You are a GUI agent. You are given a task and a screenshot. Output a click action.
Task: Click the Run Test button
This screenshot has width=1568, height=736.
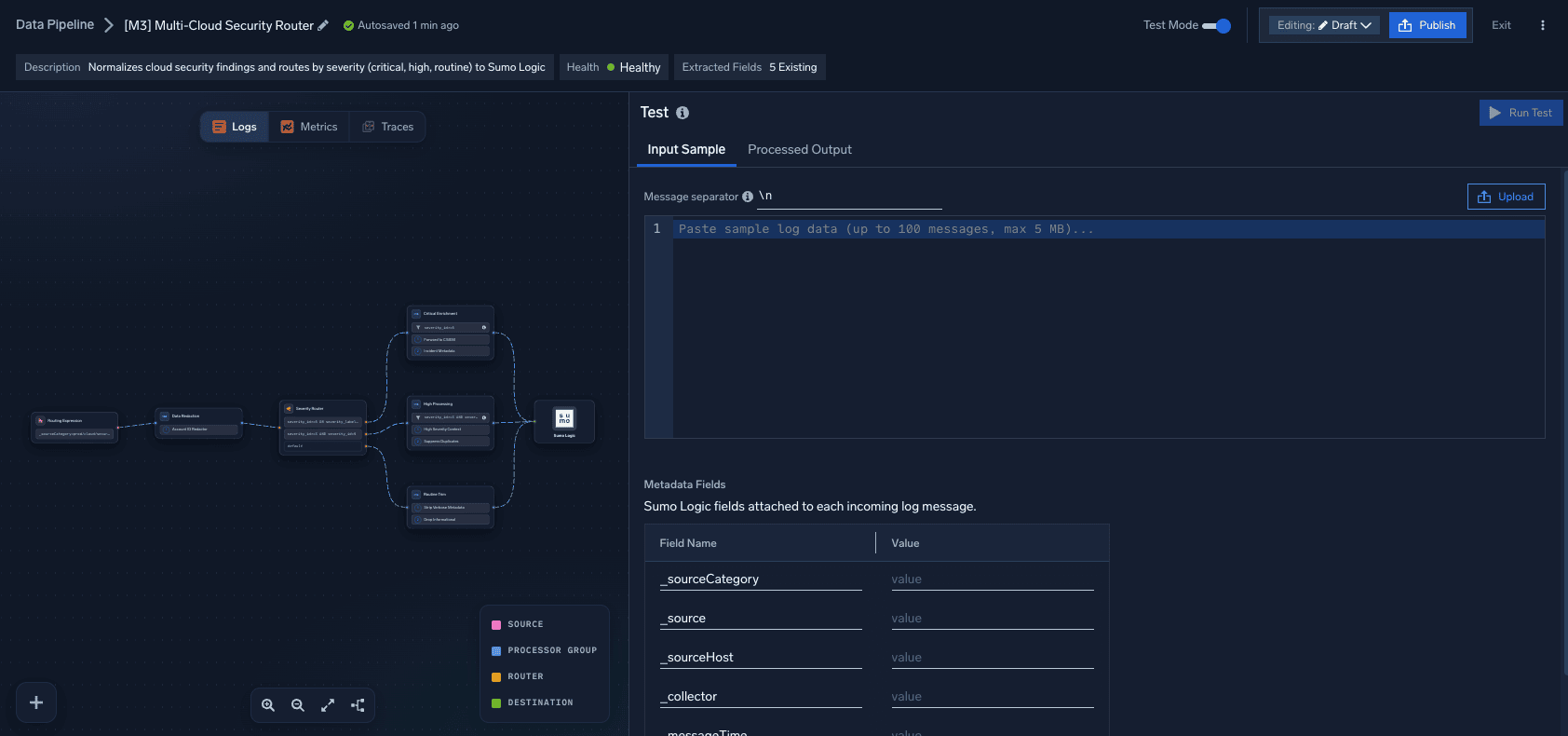tap(1521, 113)
